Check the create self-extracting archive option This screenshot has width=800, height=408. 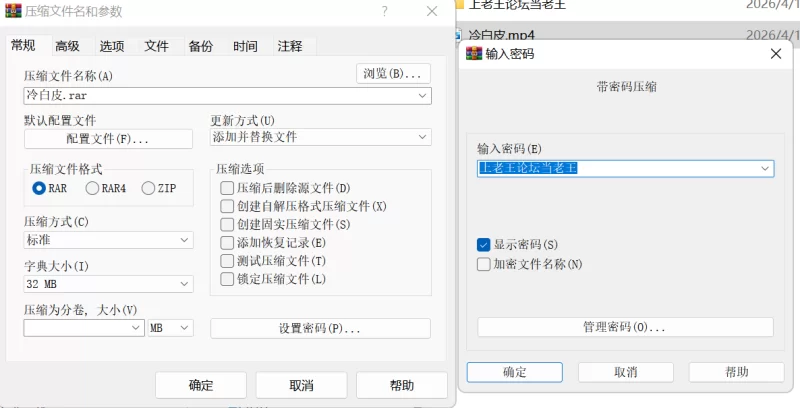pyautogui.click(x=227, y=206)
